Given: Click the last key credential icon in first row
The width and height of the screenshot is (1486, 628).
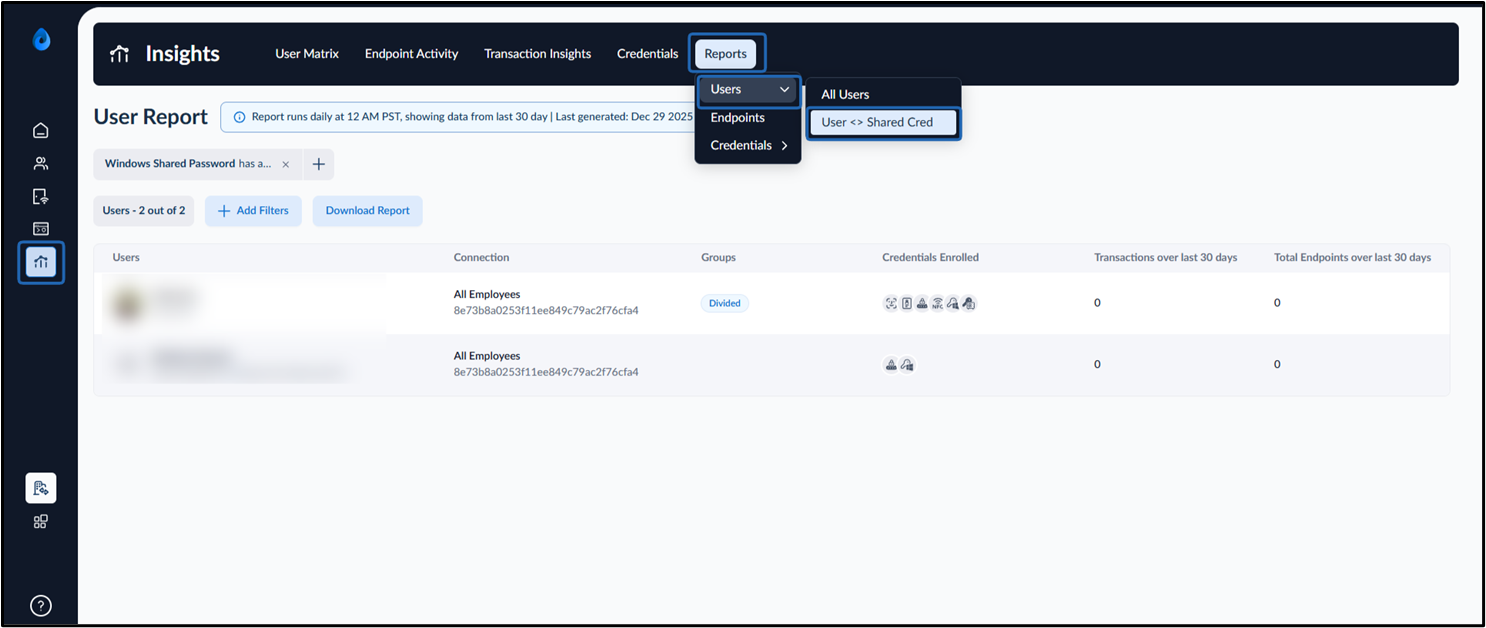Looking at the screenshot, I should pos(968,303).
